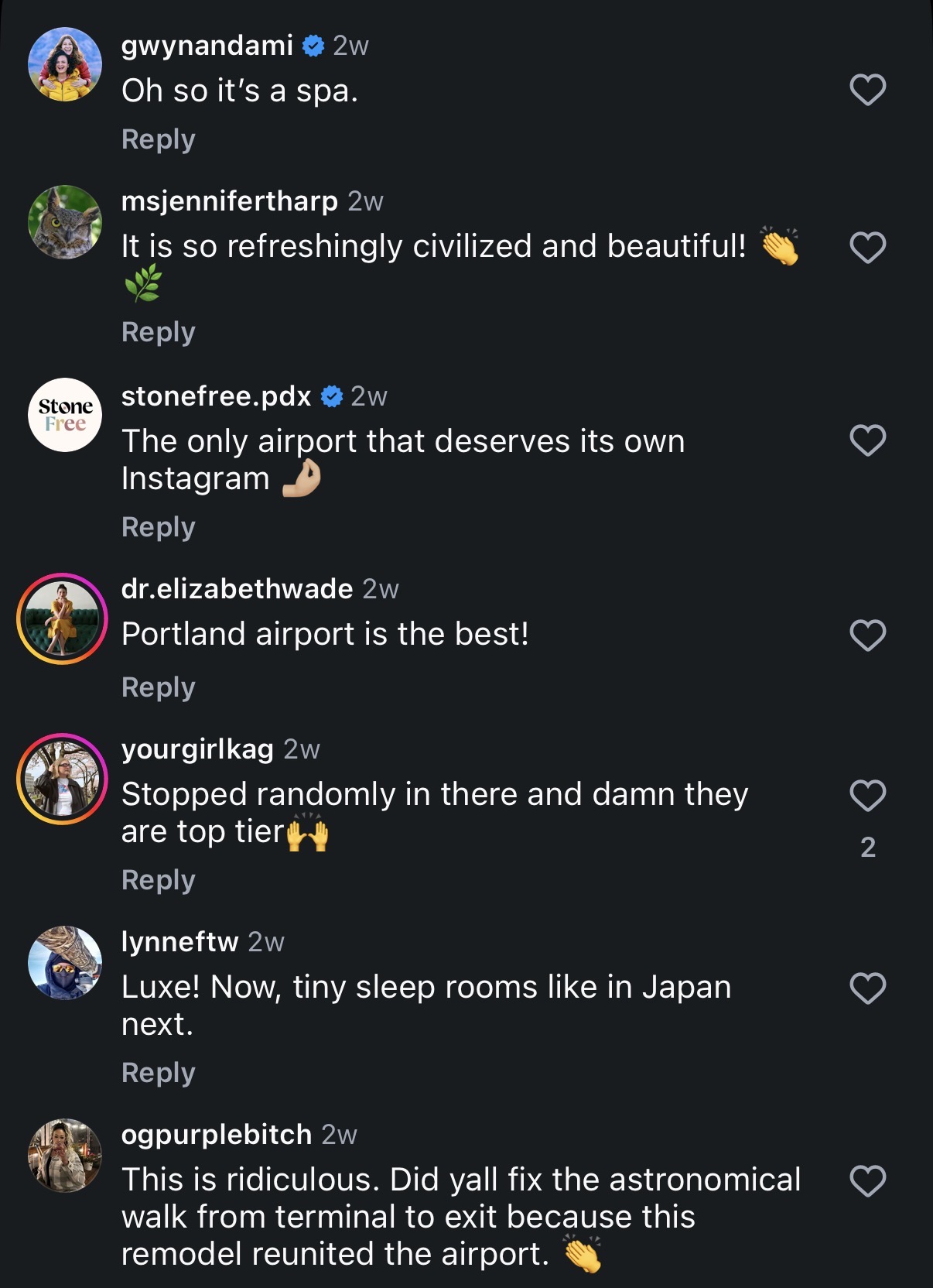Image resolution: width=933 pixels, height=1288 pixels.
Task: Reply to msjennifertharp's comment
Action: tap(159, 332)
